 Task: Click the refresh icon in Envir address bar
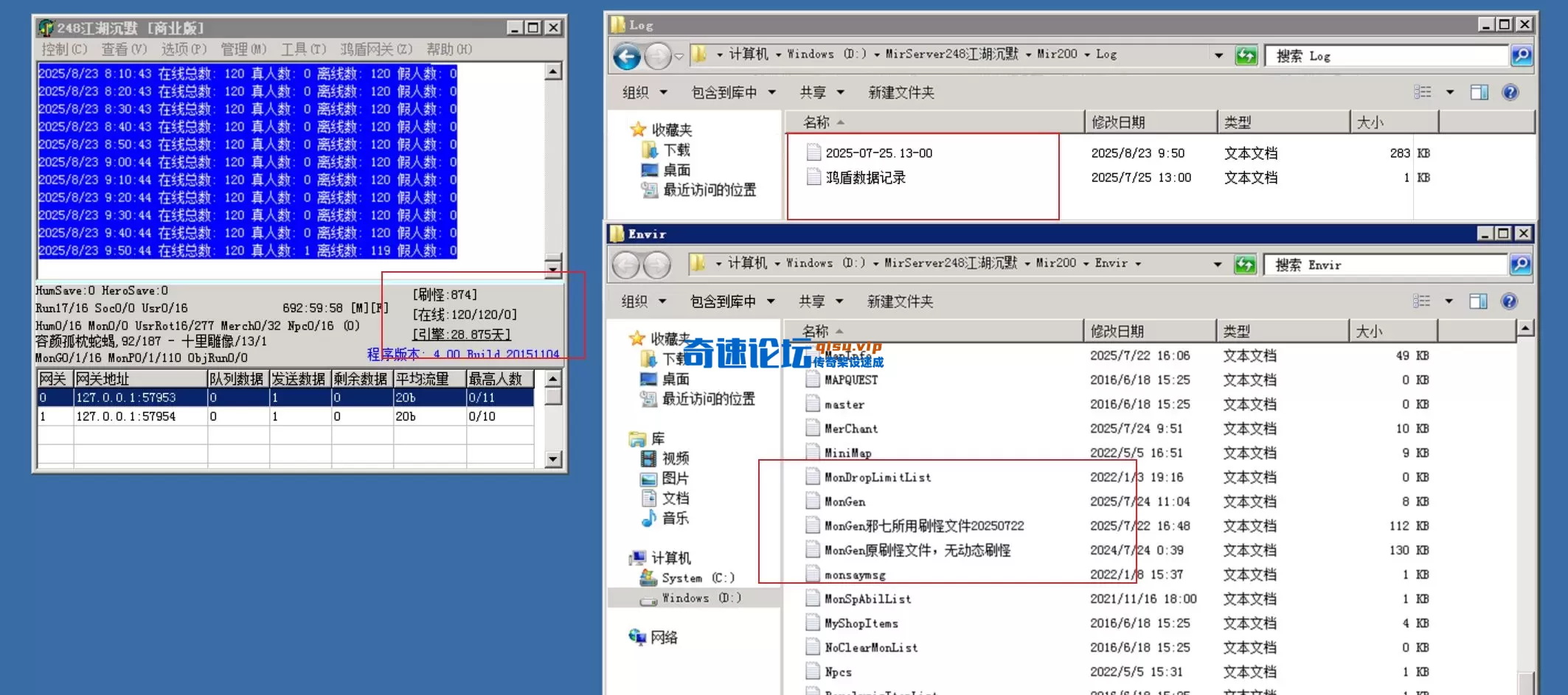click(1246, 264)
